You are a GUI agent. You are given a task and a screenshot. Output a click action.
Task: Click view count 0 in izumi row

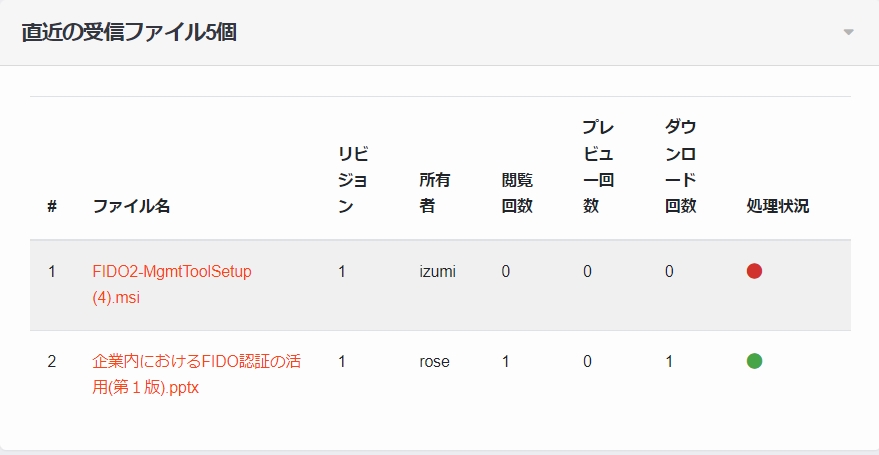coord(506,272)
